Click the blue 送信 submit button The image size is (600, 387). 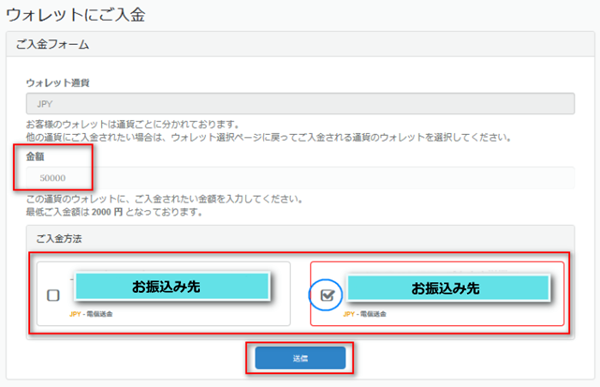click(300, 358)
